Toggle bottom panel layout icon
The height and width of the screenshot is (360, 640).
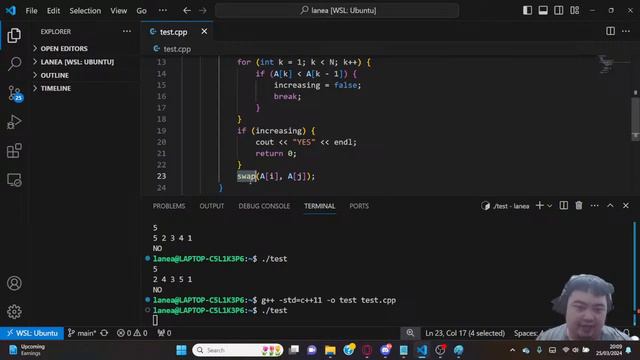click(543, 10)
